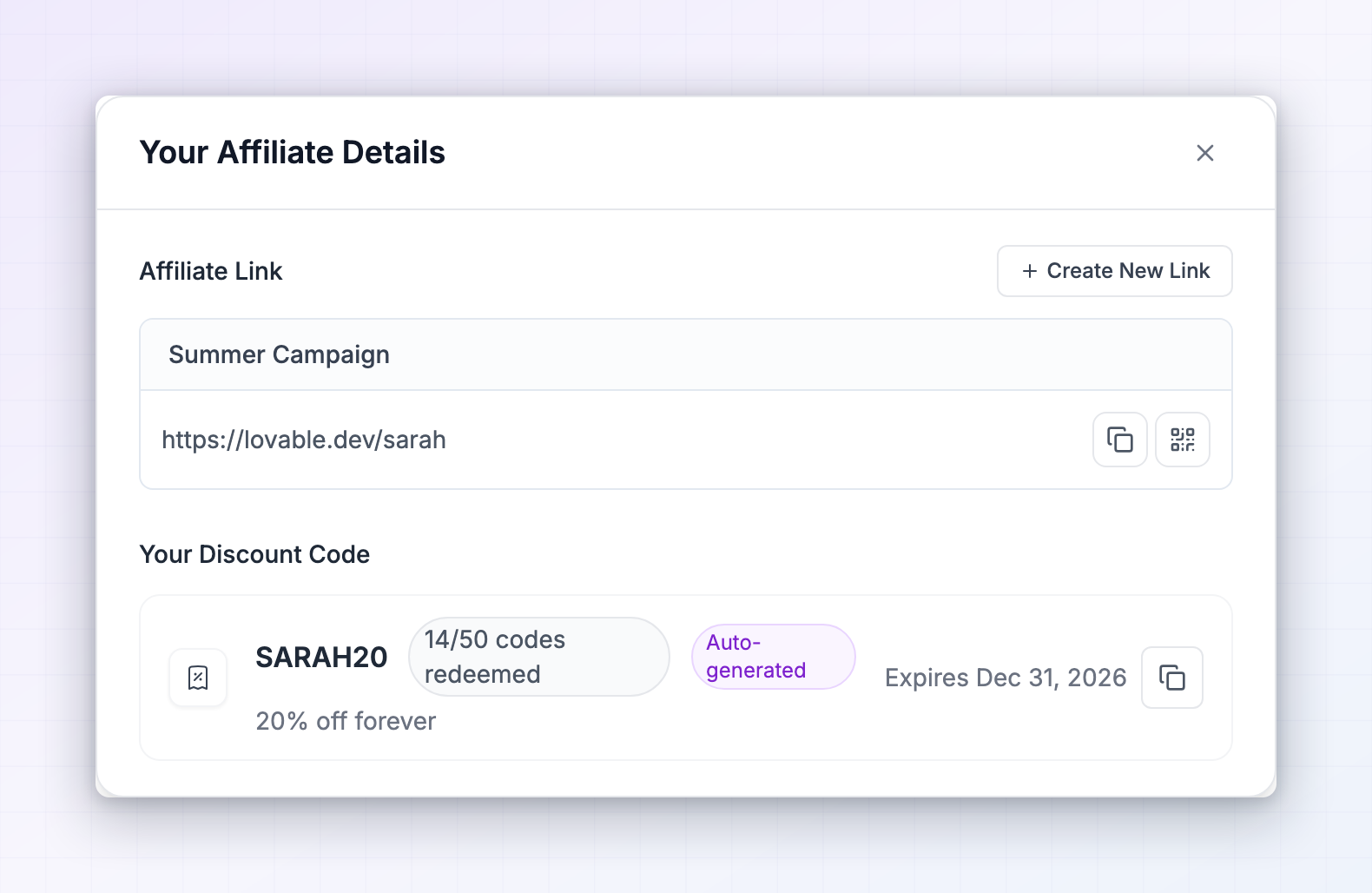Click the Create New Link button label
The height and width of the screenshot is (893, 1372).
[1128, 271]
